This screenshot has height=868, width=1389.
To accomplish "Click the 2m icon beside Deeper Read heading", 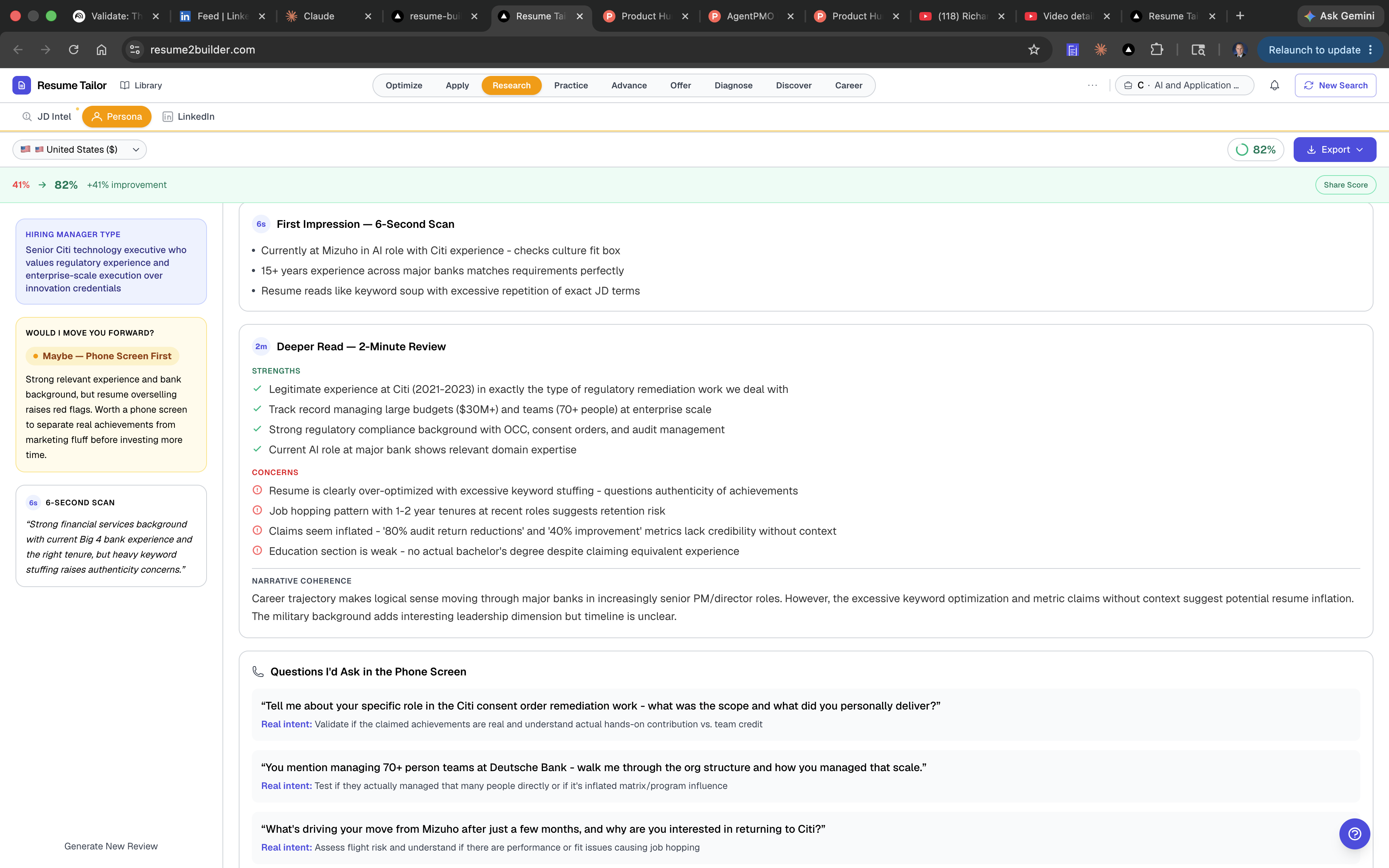I will (261, 346).
